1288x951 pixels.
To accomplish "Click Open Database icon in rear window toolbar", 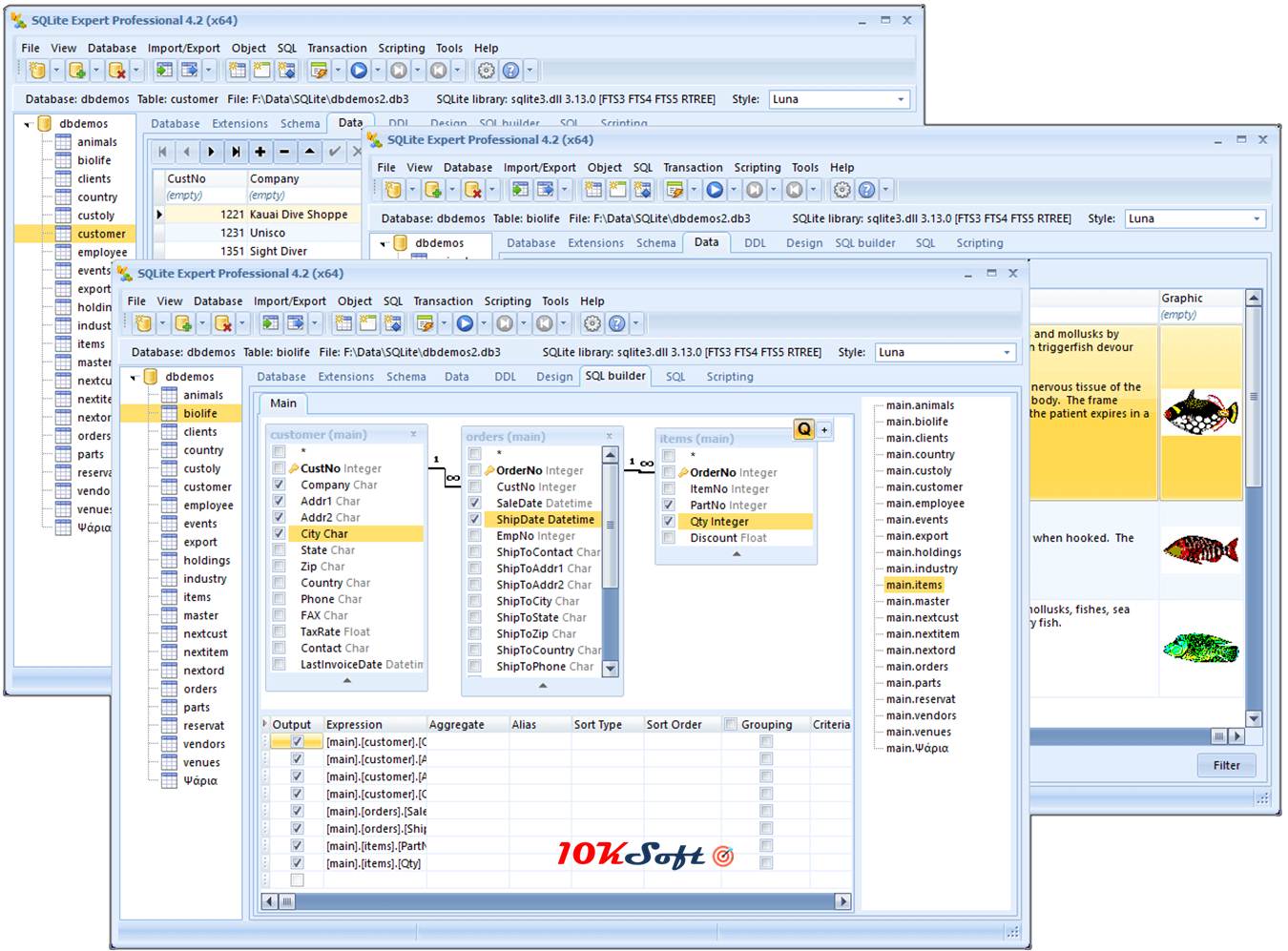I will point(37,70).
